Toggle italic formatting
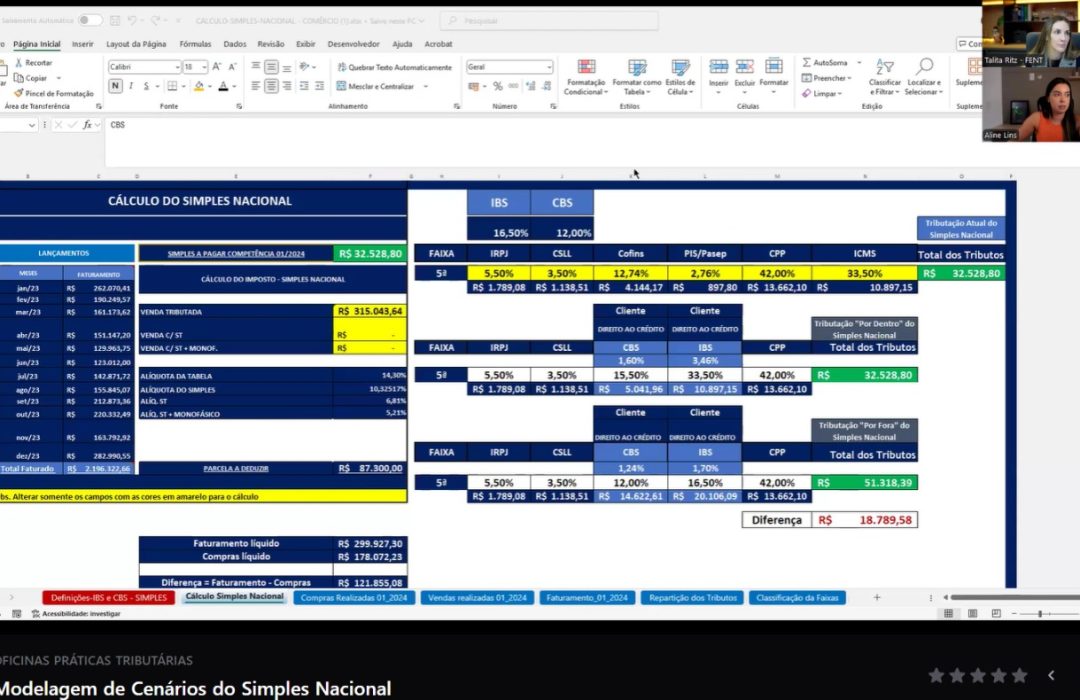The height and width of the screenshot is (700, 1080). pyautogui.click(x=131, y=86)
